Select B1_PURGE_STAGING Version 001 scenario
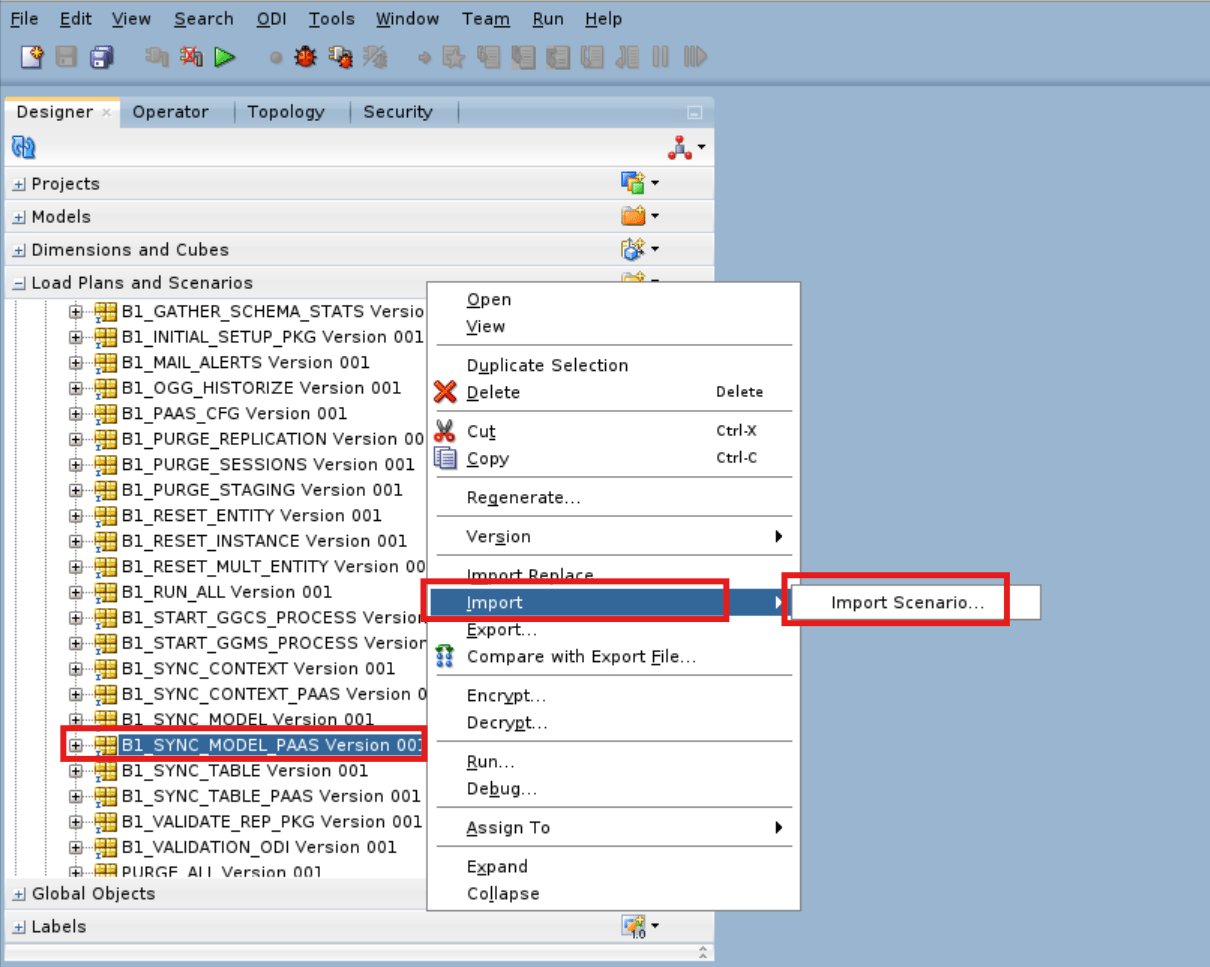The height and width of the screenshot is (967, 1210). point(262,490)
